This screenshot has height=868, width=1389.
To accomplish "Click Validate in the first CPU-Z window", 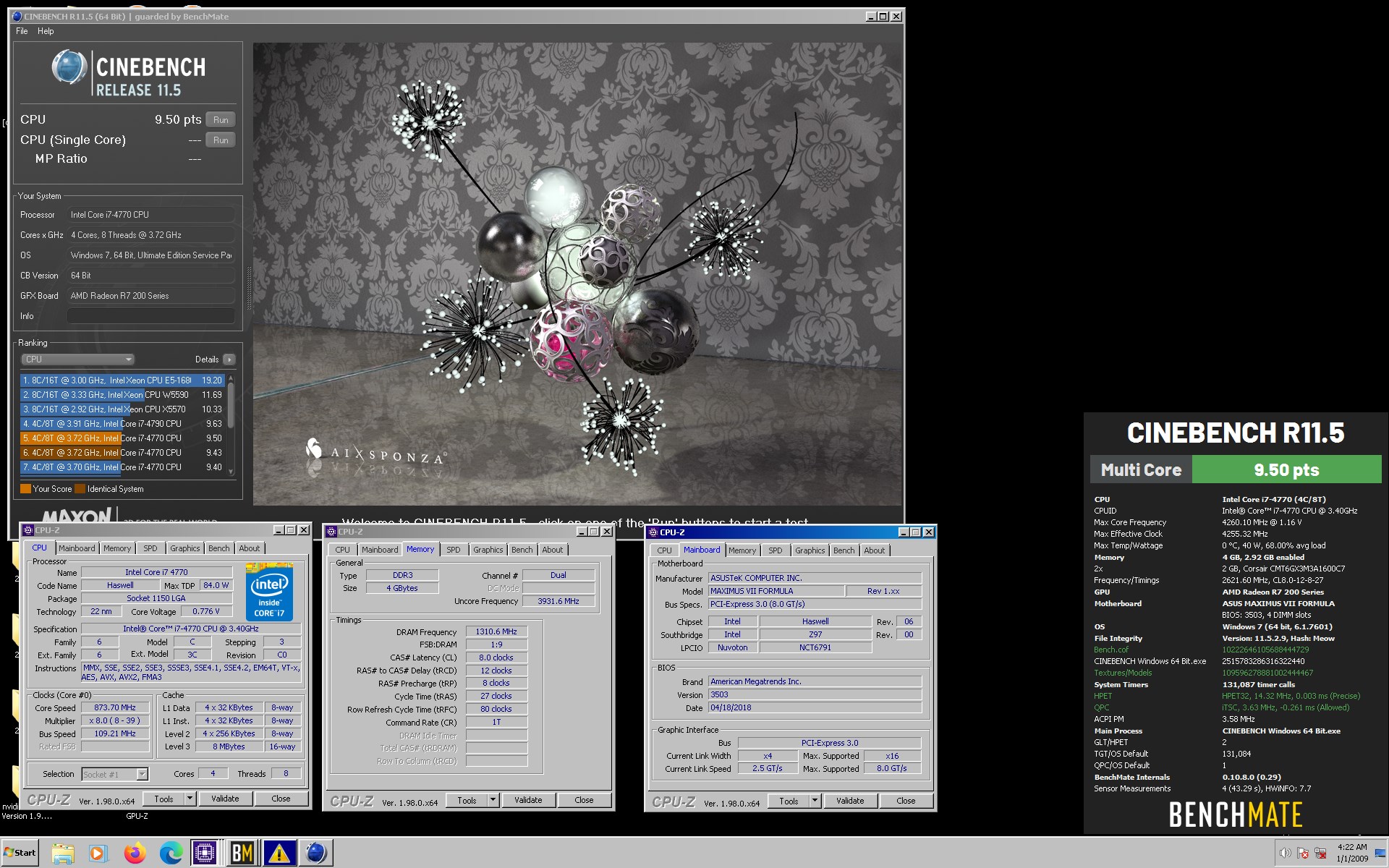I will point(225,799).
